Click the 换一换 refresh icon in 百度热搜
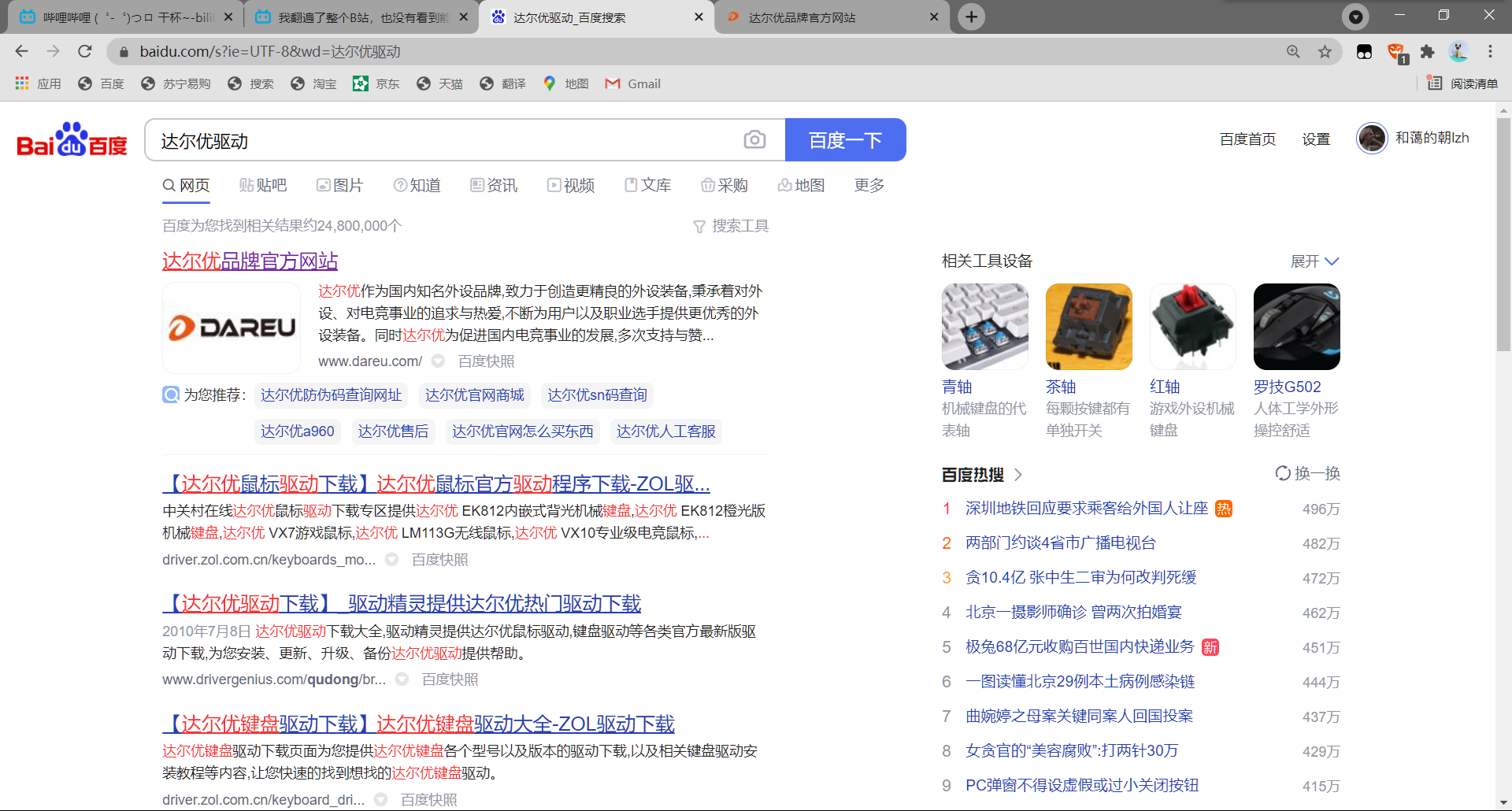This screenshot has width=1512, height=811. pos(1283,473)
